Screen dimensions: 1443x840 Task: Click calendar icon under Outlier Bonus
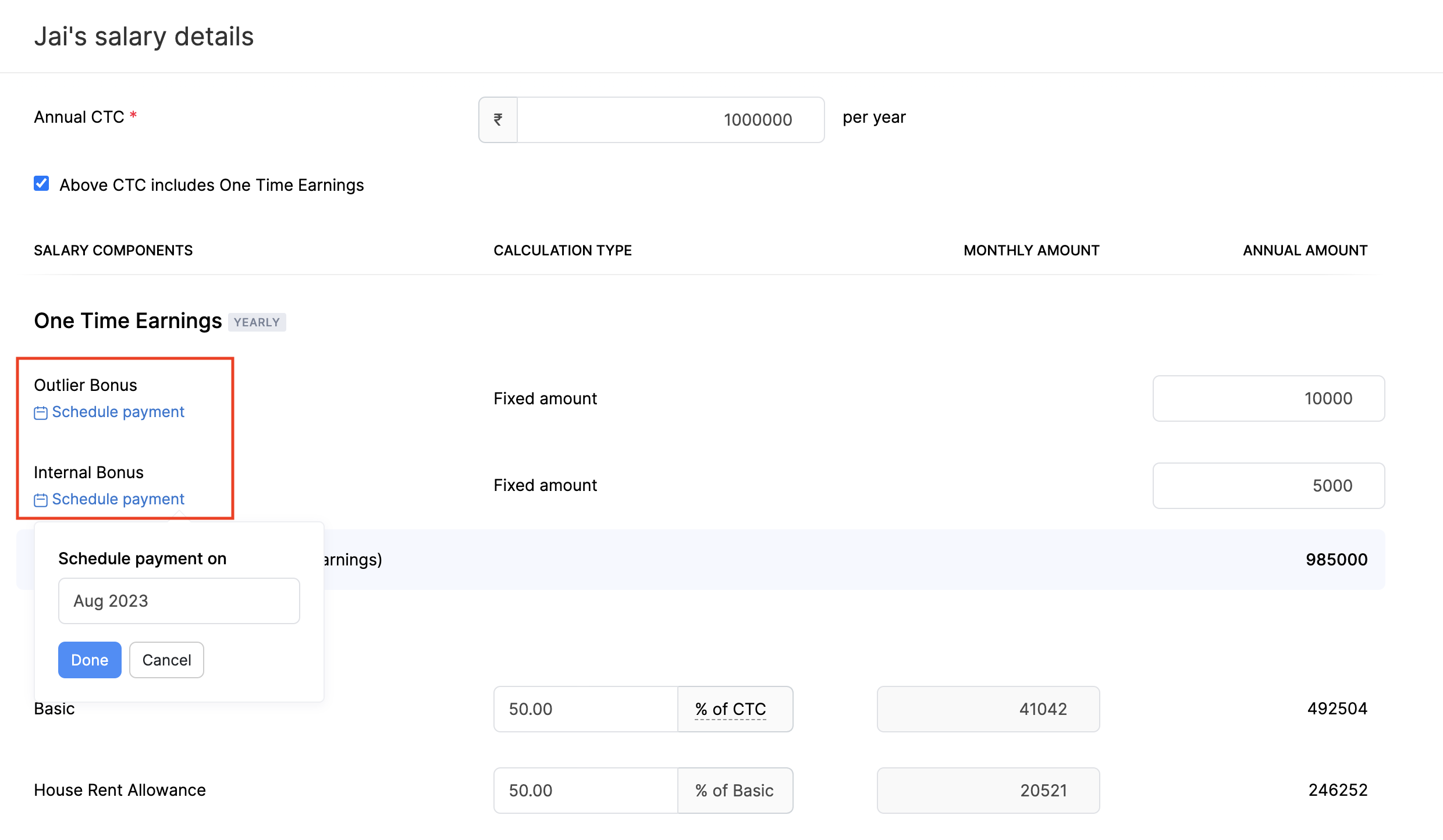(x=41, y=413)
